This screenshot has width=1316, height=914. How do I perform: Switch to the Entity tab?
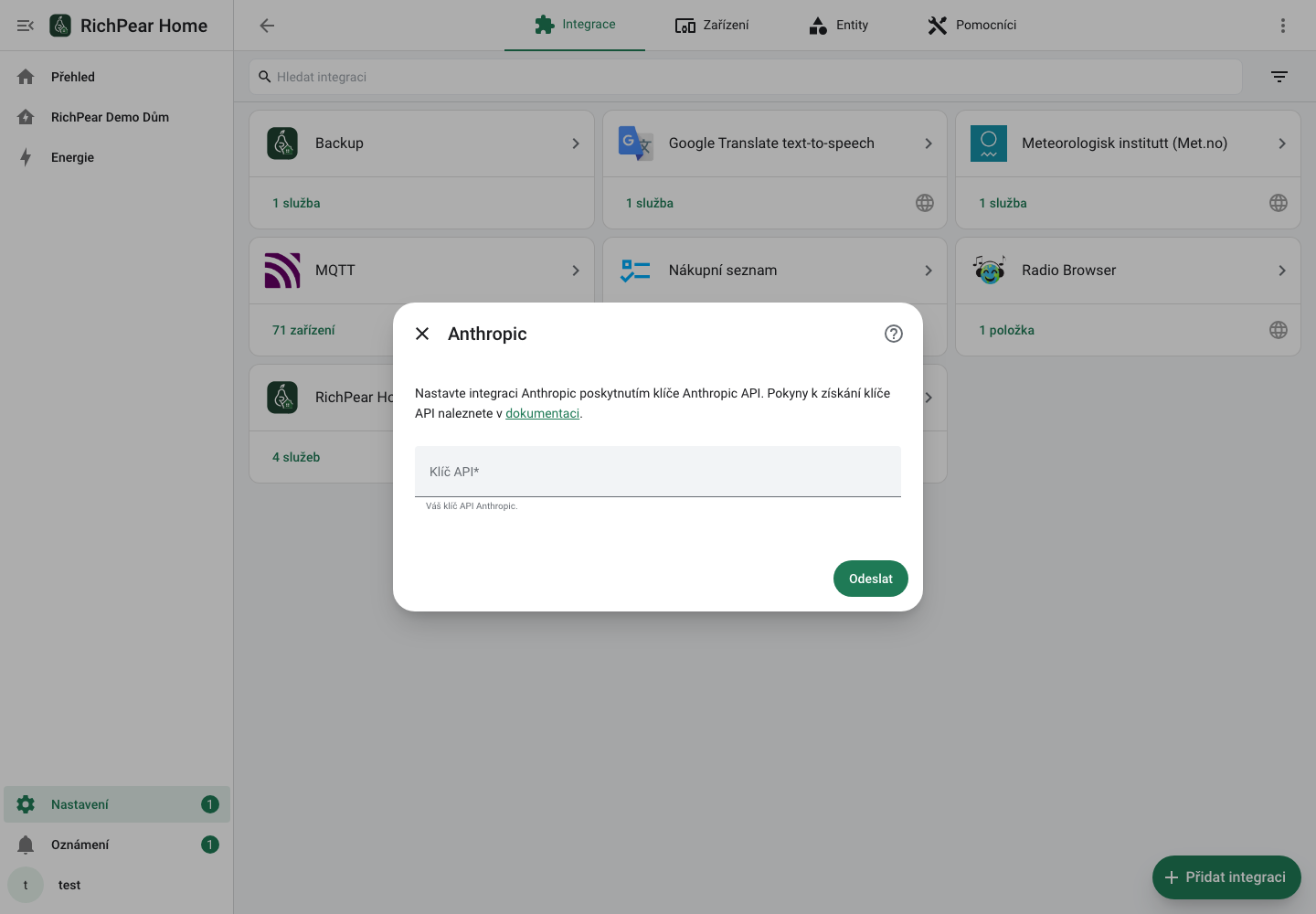839,25
